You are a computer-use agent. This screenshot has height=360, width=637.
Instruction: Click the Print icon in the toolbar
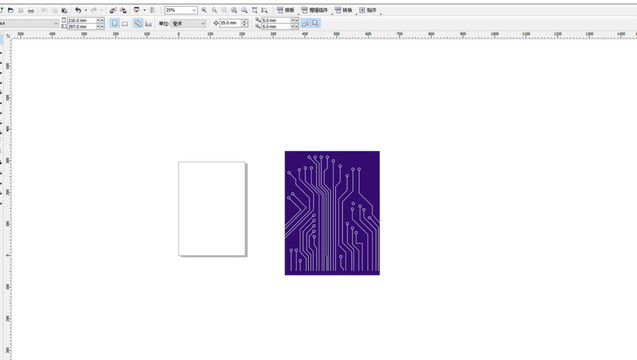pos(31,10)
